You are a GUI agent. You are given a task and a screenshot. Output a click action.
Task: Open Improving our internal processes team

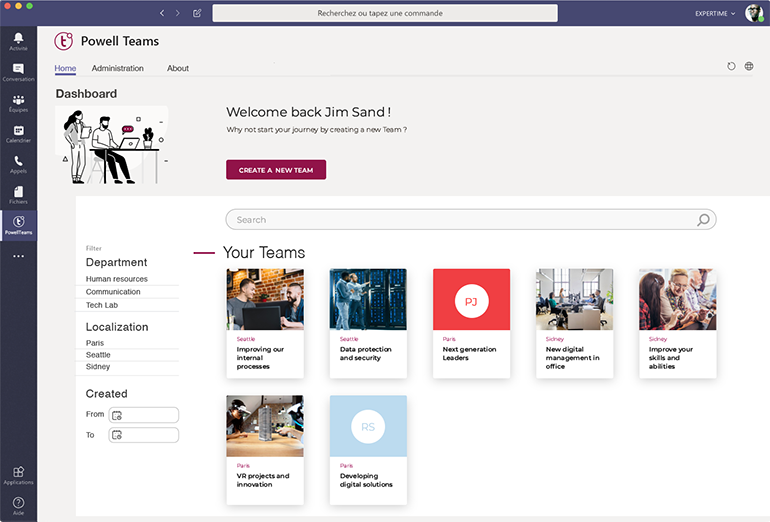click(265, 323)
